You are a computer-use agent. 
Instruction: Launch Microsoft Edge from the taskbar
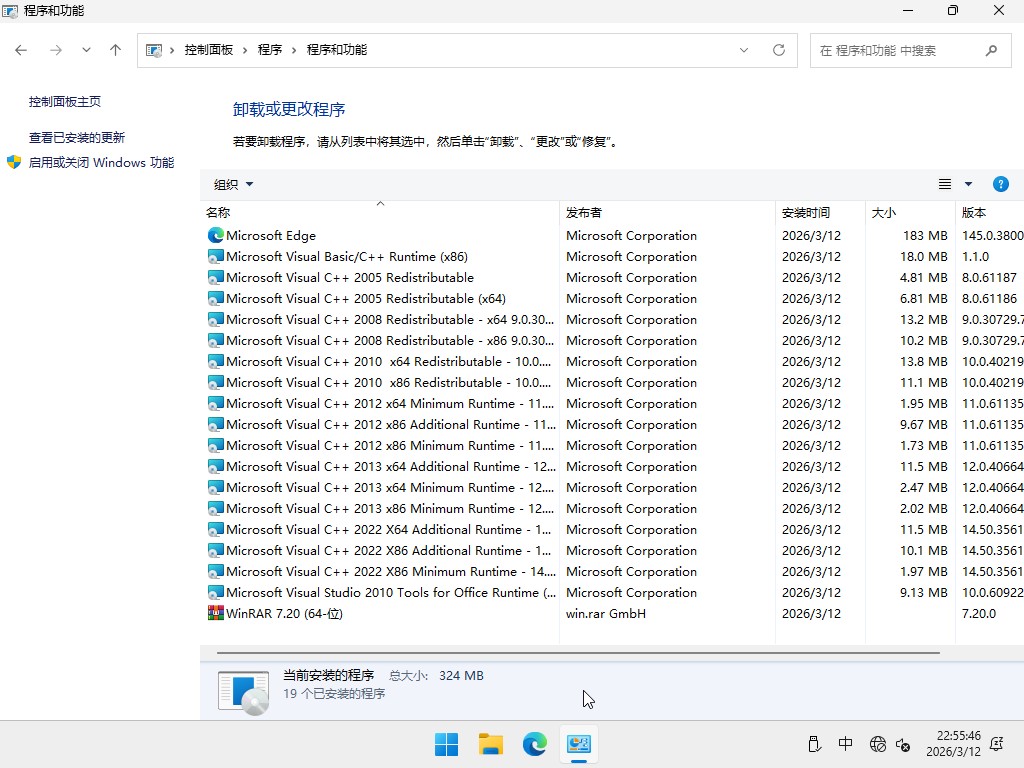(x=535, y=744)
